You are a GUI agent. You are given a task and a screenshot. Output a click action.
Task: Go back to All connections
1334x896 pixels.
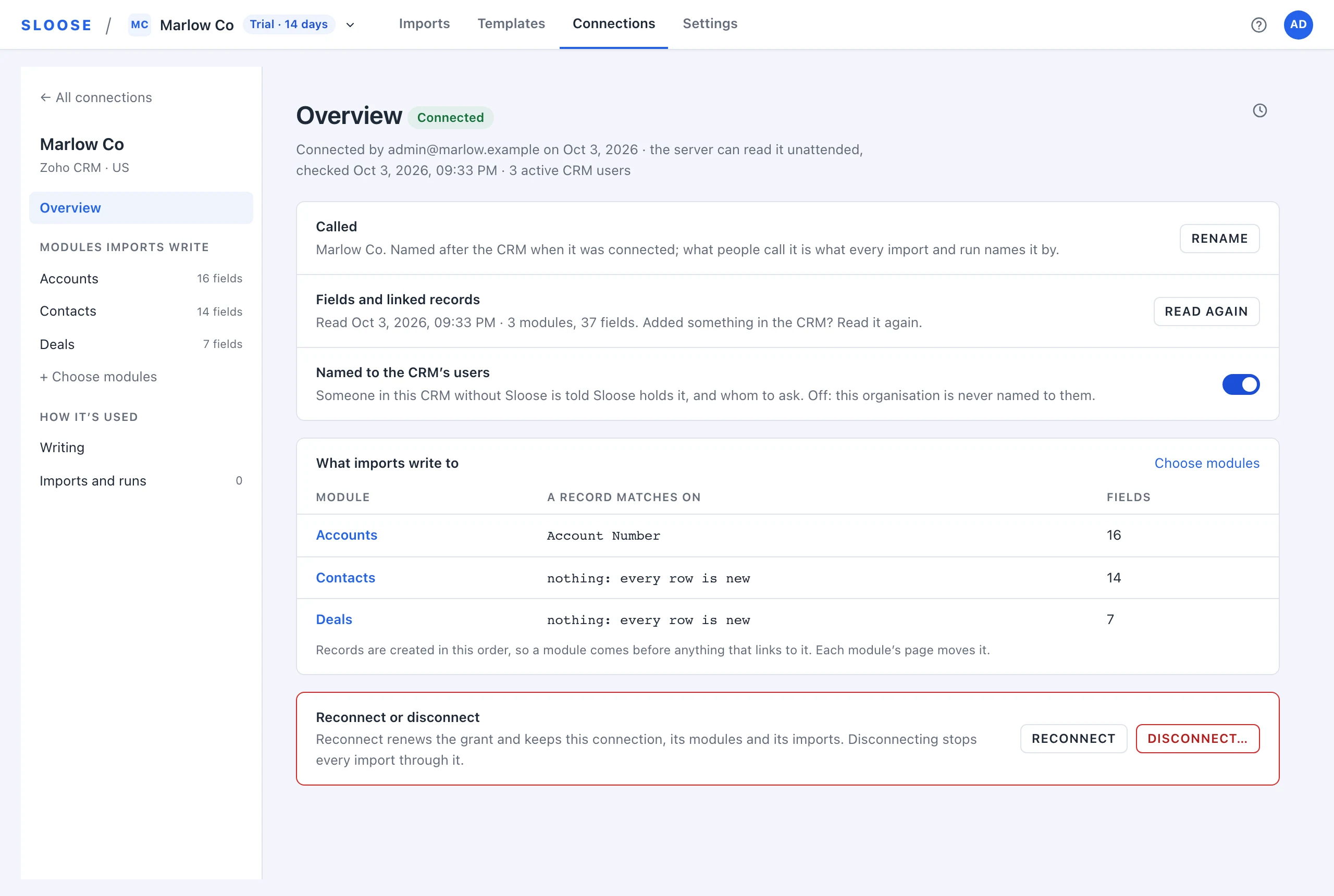[96, 98]
